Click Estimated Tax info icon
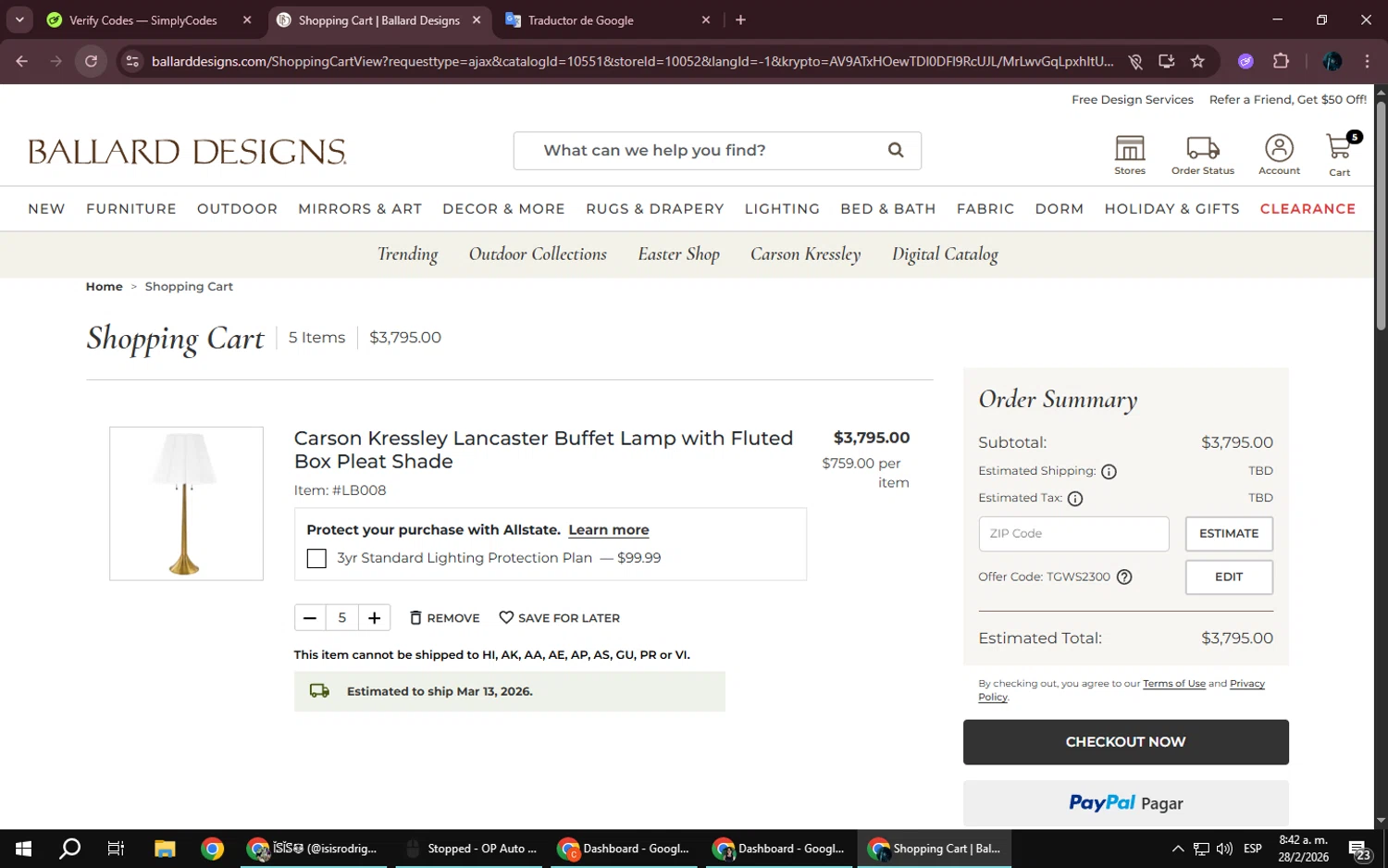This screenshot has width=1388, height=868. 1074,499
